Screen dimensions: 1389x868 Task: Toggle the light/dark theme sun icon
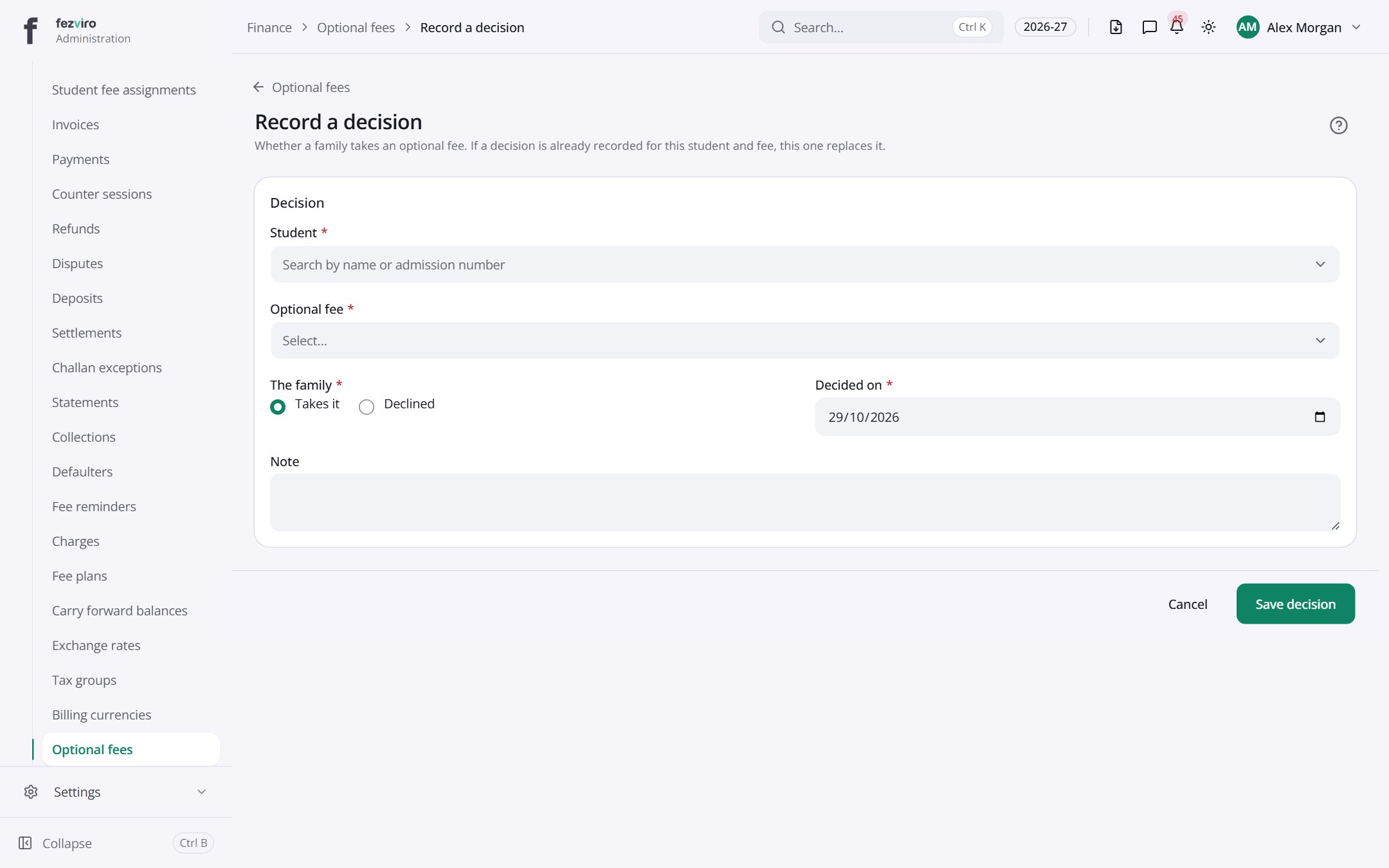click(1208, 27)
